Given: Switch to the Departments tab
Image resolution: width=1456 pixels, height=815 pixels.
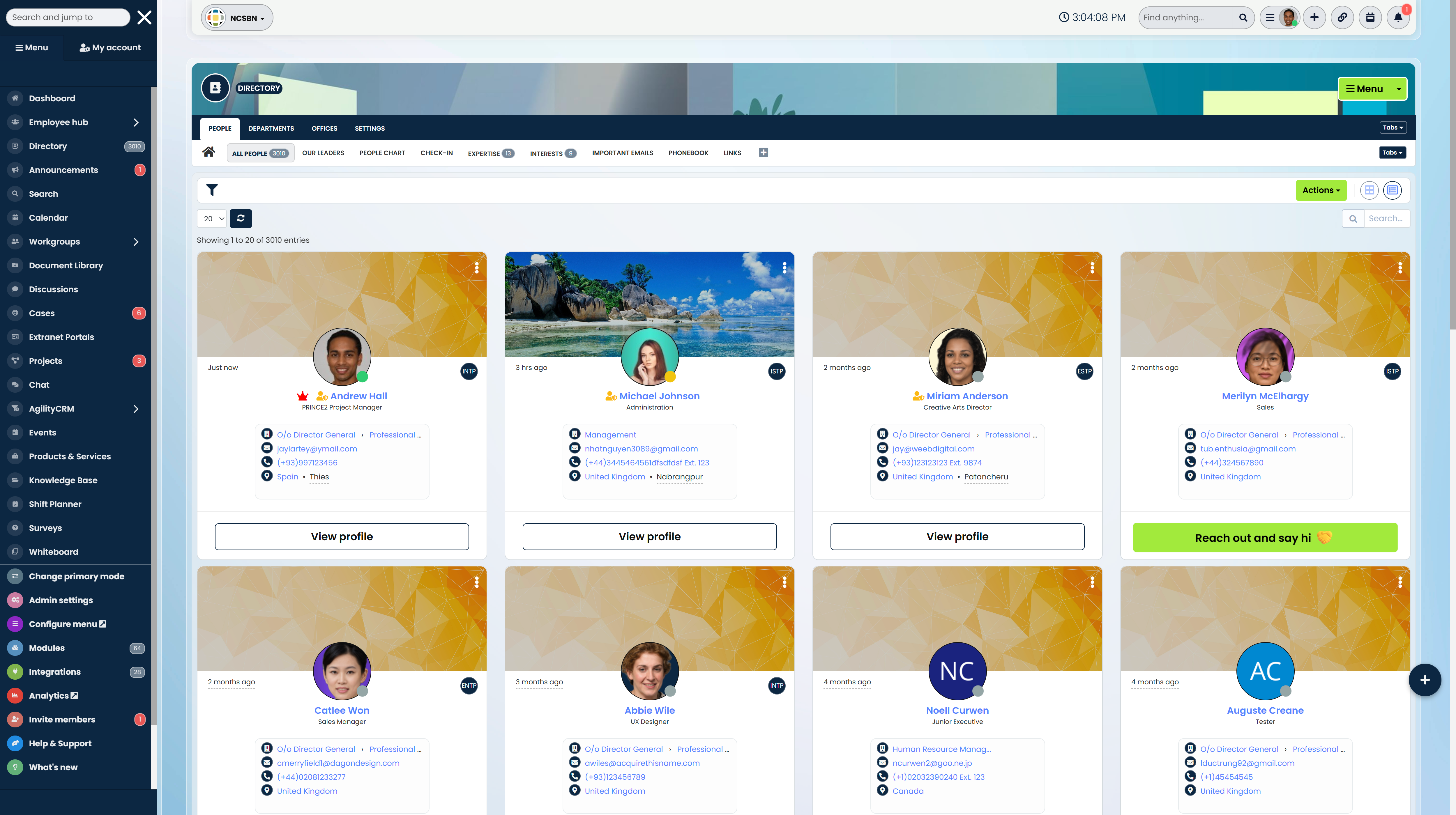Looking at the screenshot, I should tap(271, 128).
